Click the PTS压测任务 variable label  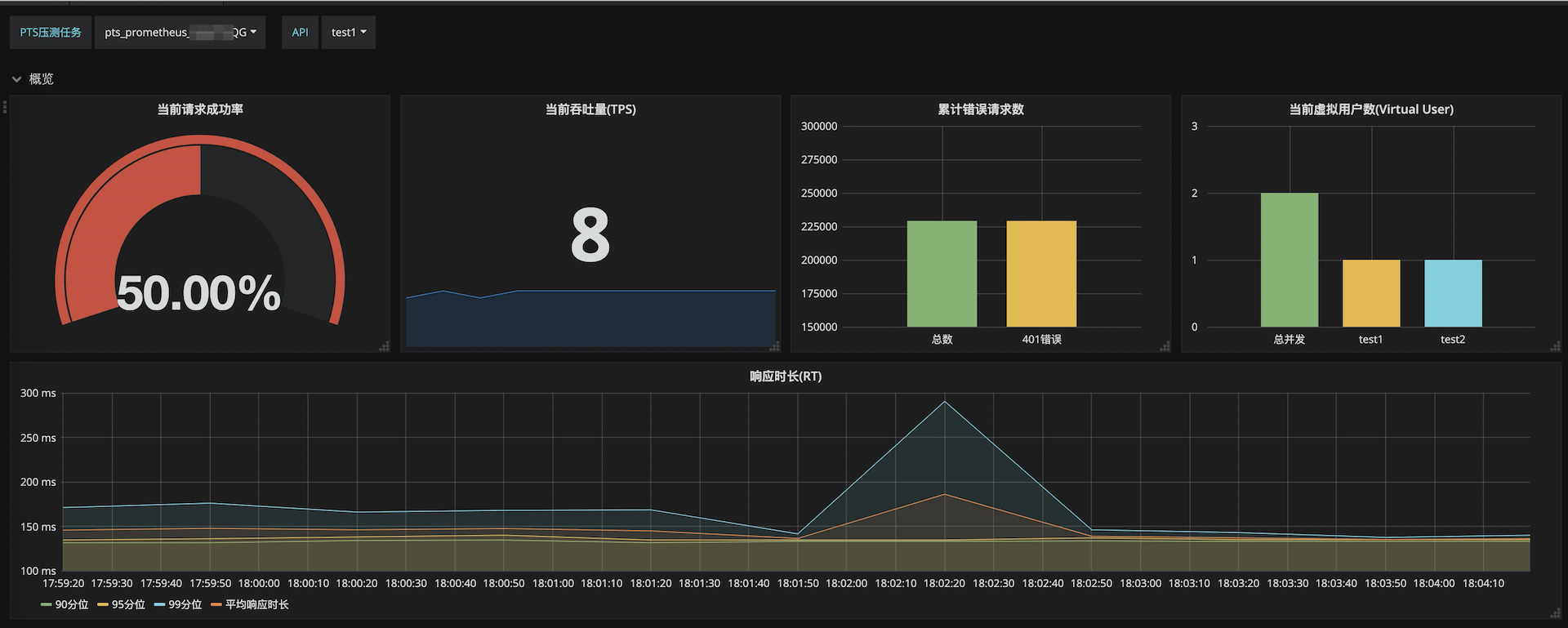click(x=51, y=33)
